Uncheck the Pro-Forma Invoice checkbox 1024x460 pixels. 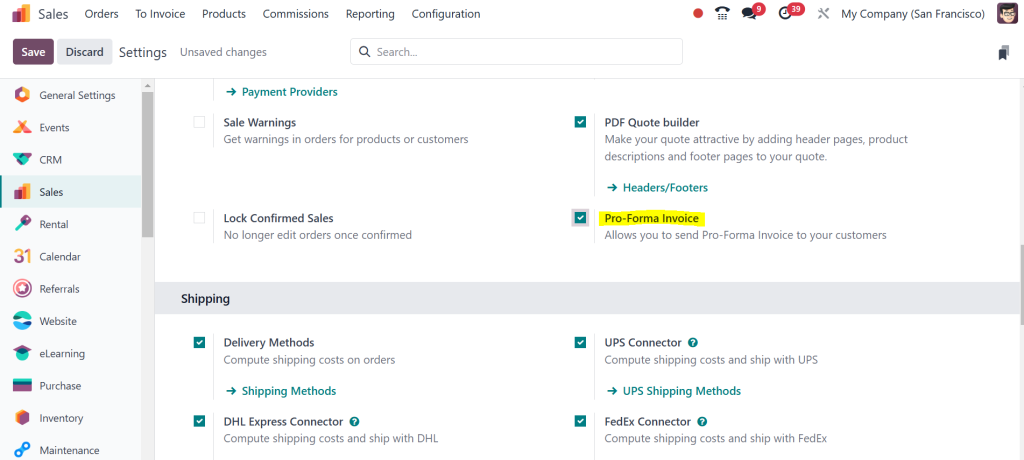(580, 218)
